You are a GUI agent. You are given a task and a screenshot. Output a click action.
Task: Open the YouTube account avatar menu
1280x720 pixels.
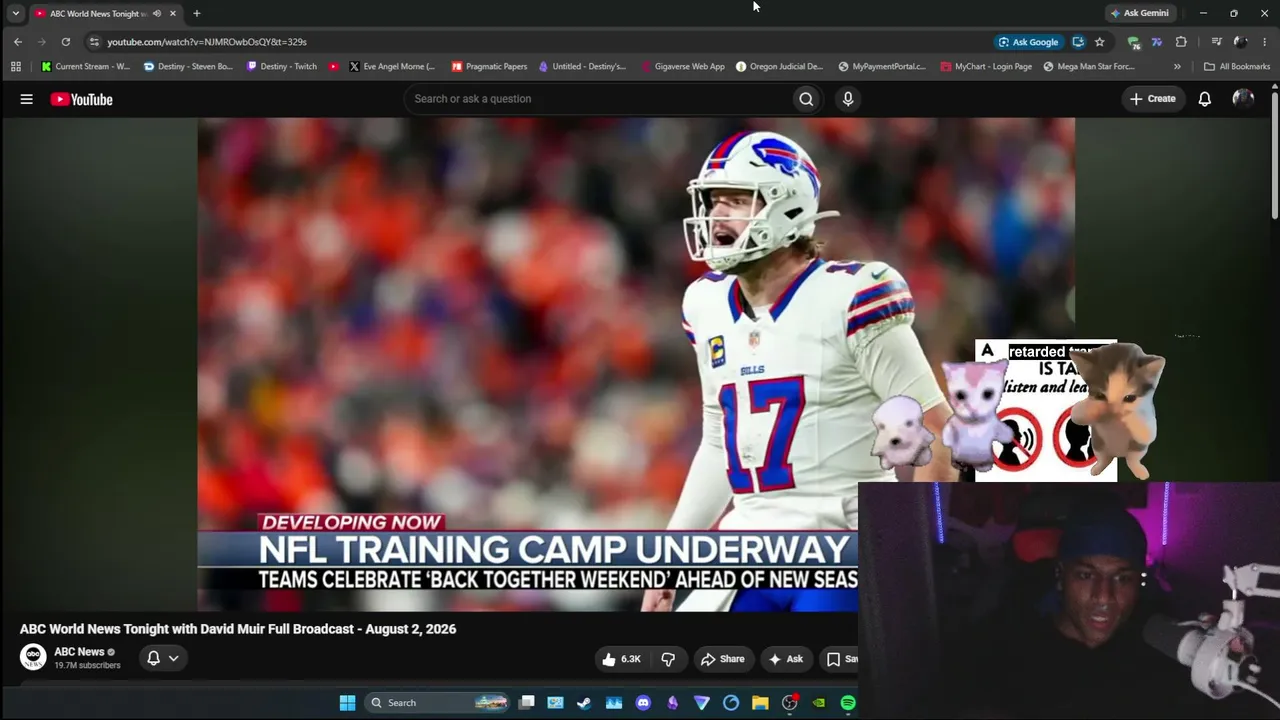(x=1243, y=98)
